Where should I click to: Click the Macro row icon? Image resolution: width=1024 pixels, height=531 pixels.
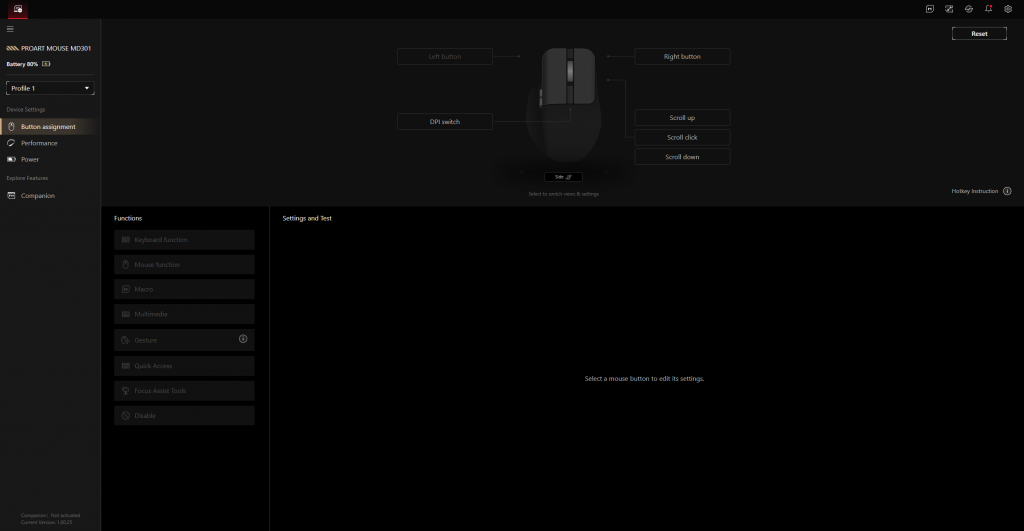(125, 289)
